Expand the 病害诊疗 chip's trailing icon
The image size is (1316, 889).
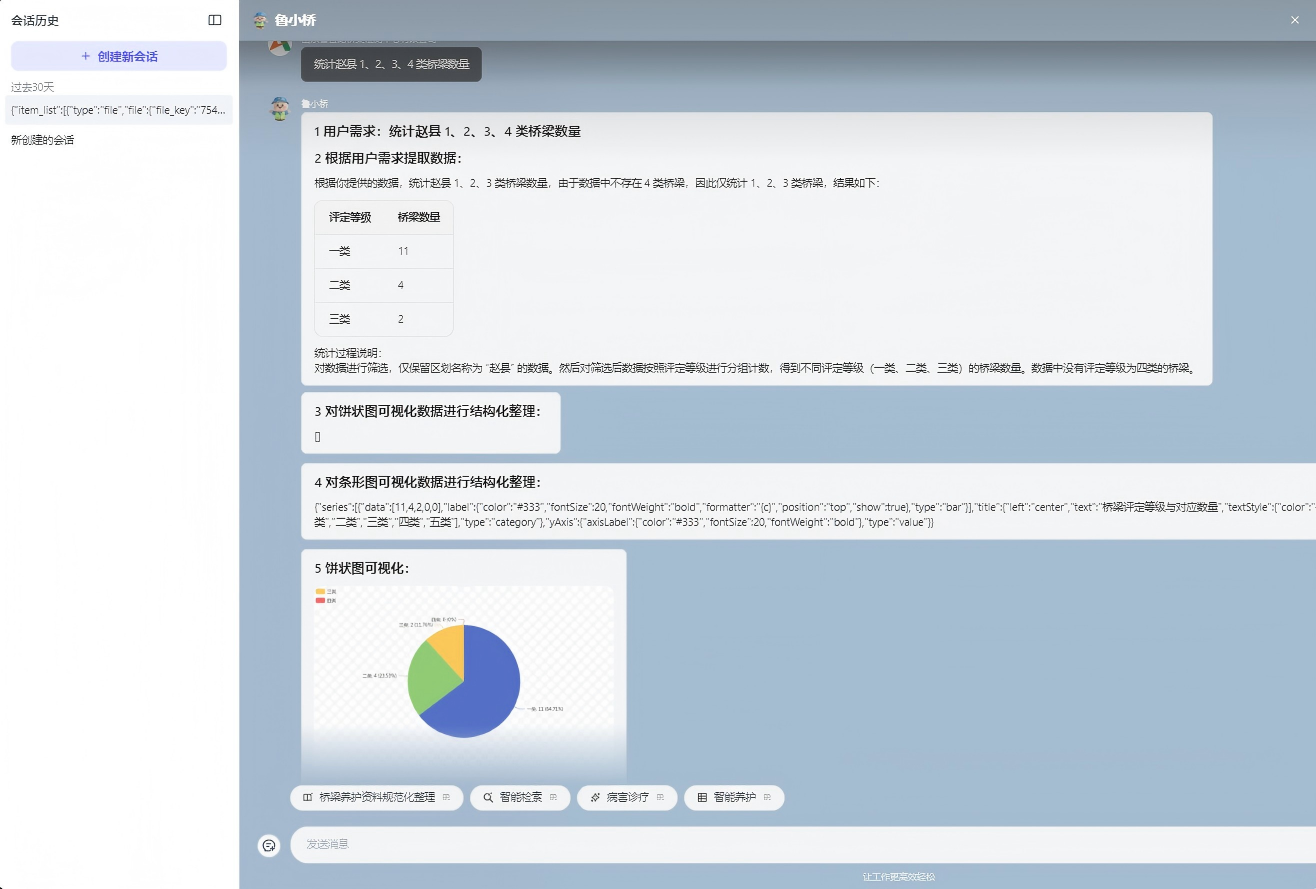pos(660,798)
